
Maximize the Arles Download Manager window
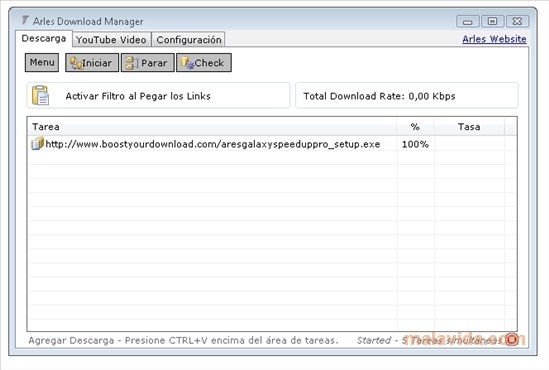pos(492,22)
